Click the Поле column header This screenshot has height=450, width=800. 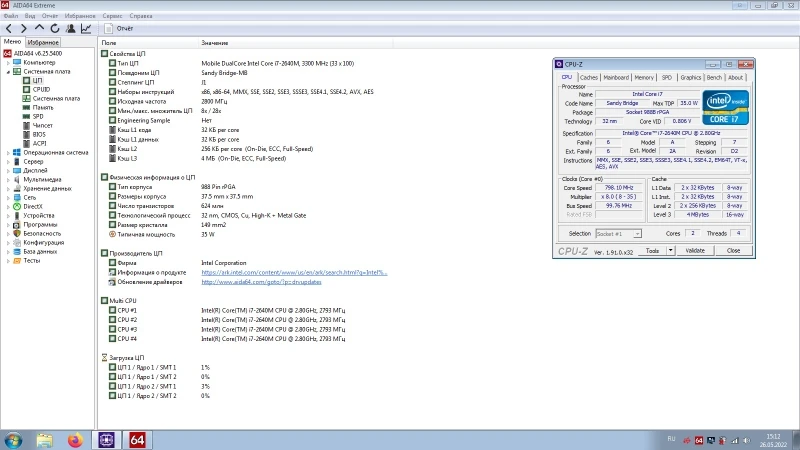point(148,43)
